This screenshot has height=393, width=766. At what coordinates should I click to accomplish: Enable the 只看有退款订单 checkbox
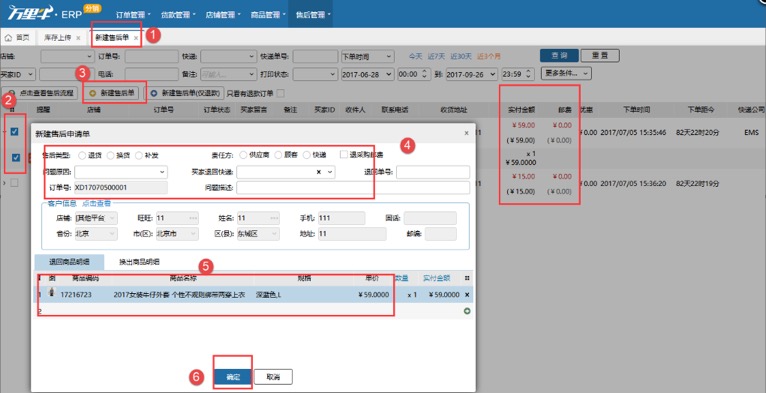[x=280, y=93]
